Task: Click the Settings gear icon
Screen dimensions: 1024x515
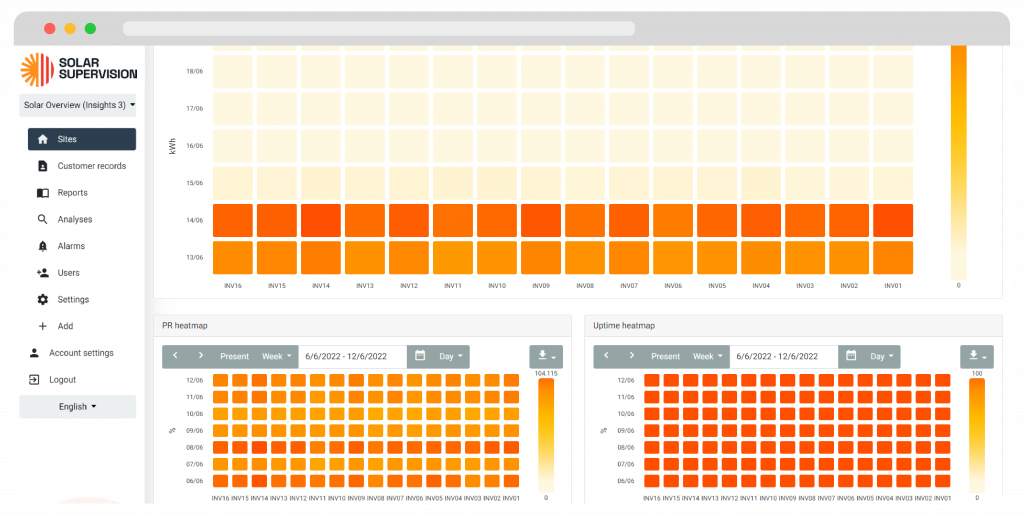Action: 42,300
